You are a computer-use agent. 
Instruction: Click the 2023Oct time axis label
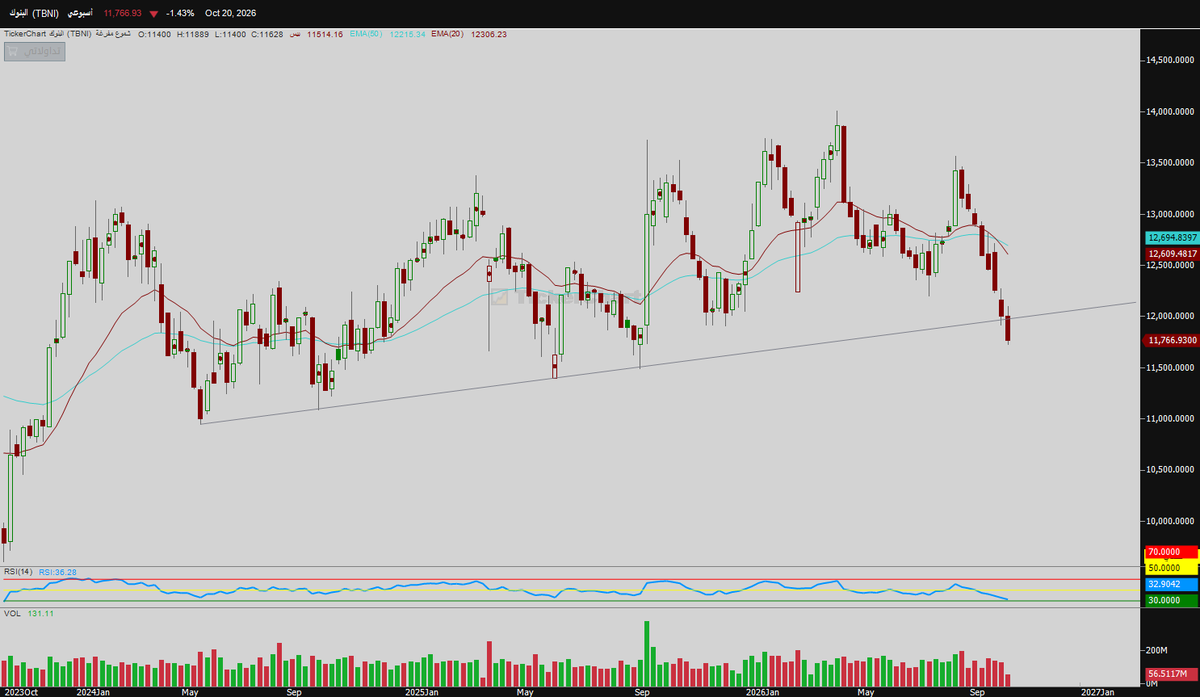pos(22,691)
